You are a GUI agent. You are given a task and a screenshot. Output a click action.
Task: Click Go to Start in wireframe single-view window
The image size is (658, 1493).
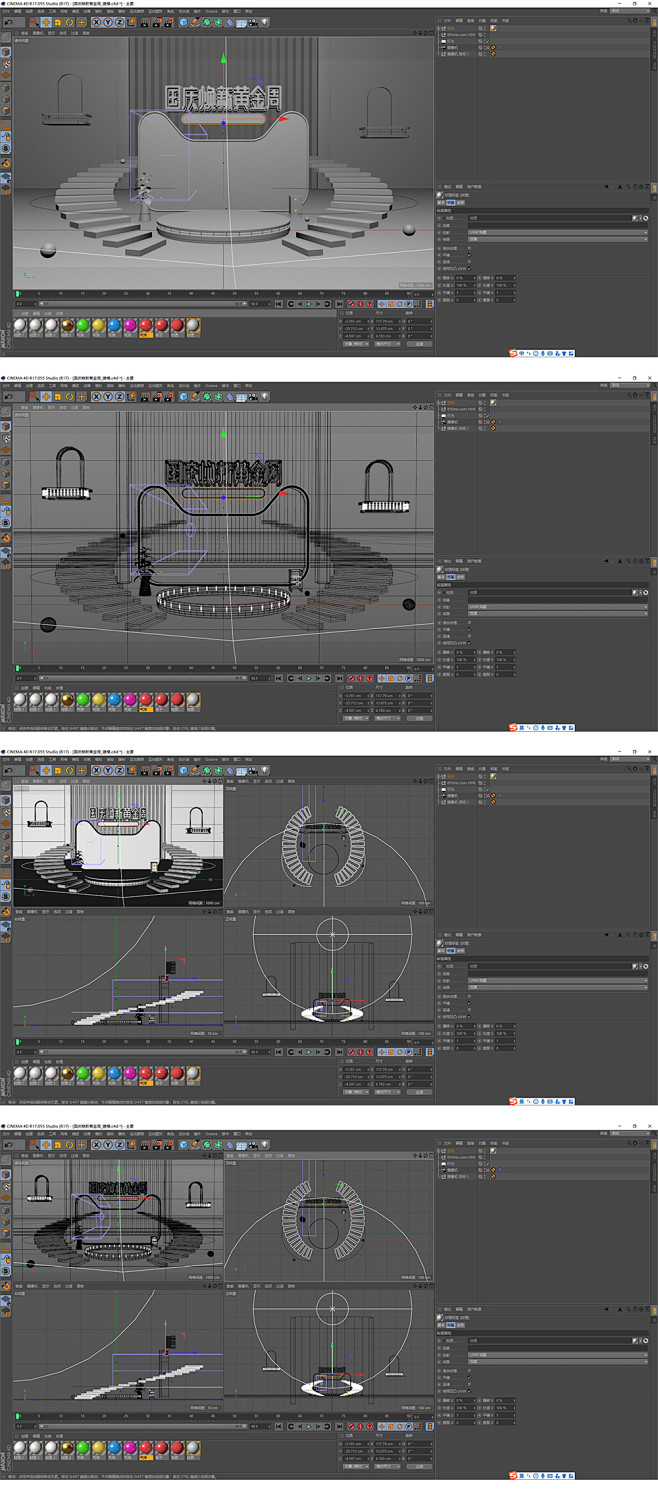coord(280,679)
